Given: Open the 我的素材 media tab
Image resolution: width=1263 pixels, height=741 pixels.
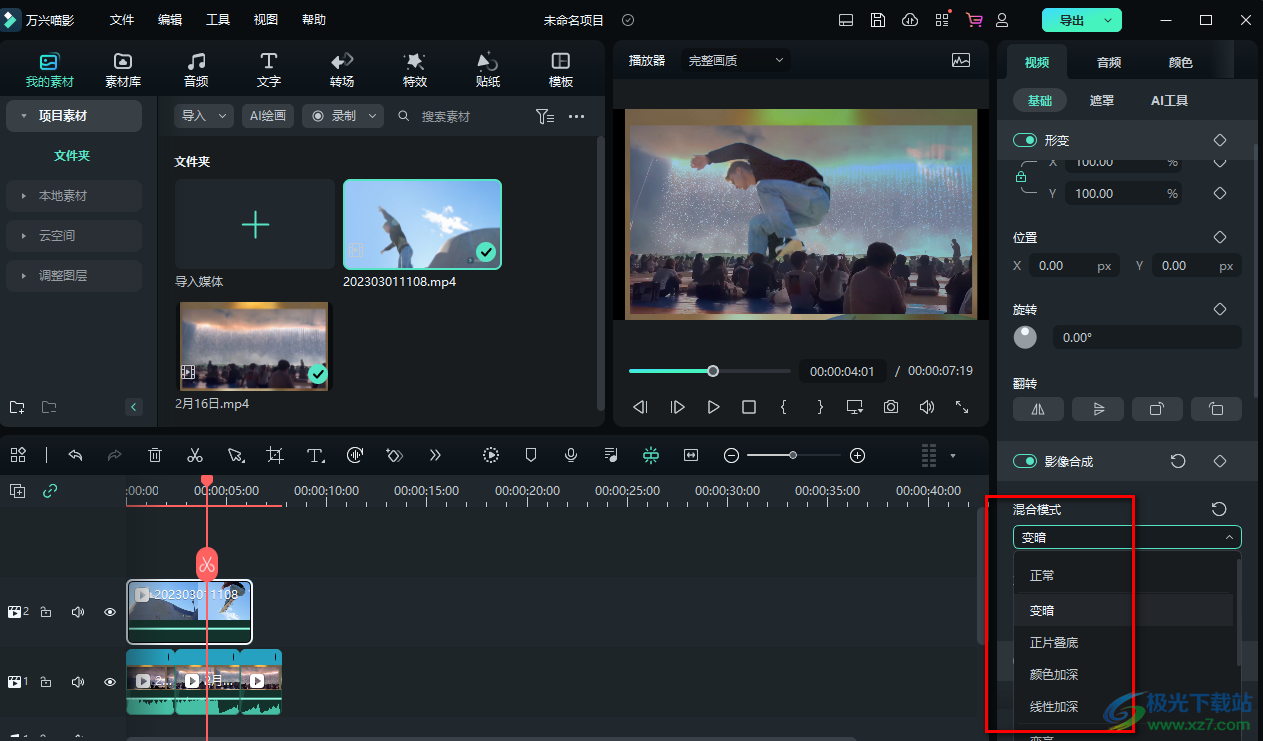Looking at the screenshot, I should point(50,70).
